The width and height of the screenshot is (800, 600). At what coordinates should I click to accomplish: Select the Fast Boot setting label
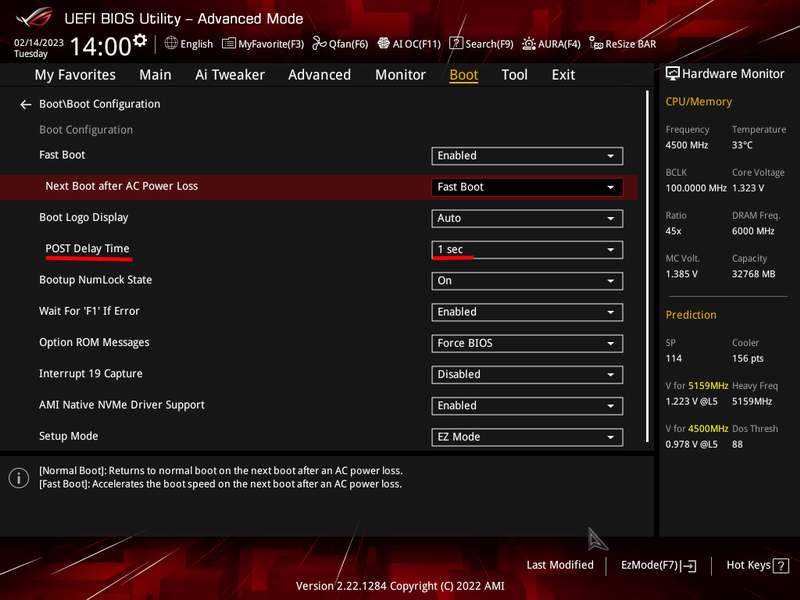tap(62, 155)
